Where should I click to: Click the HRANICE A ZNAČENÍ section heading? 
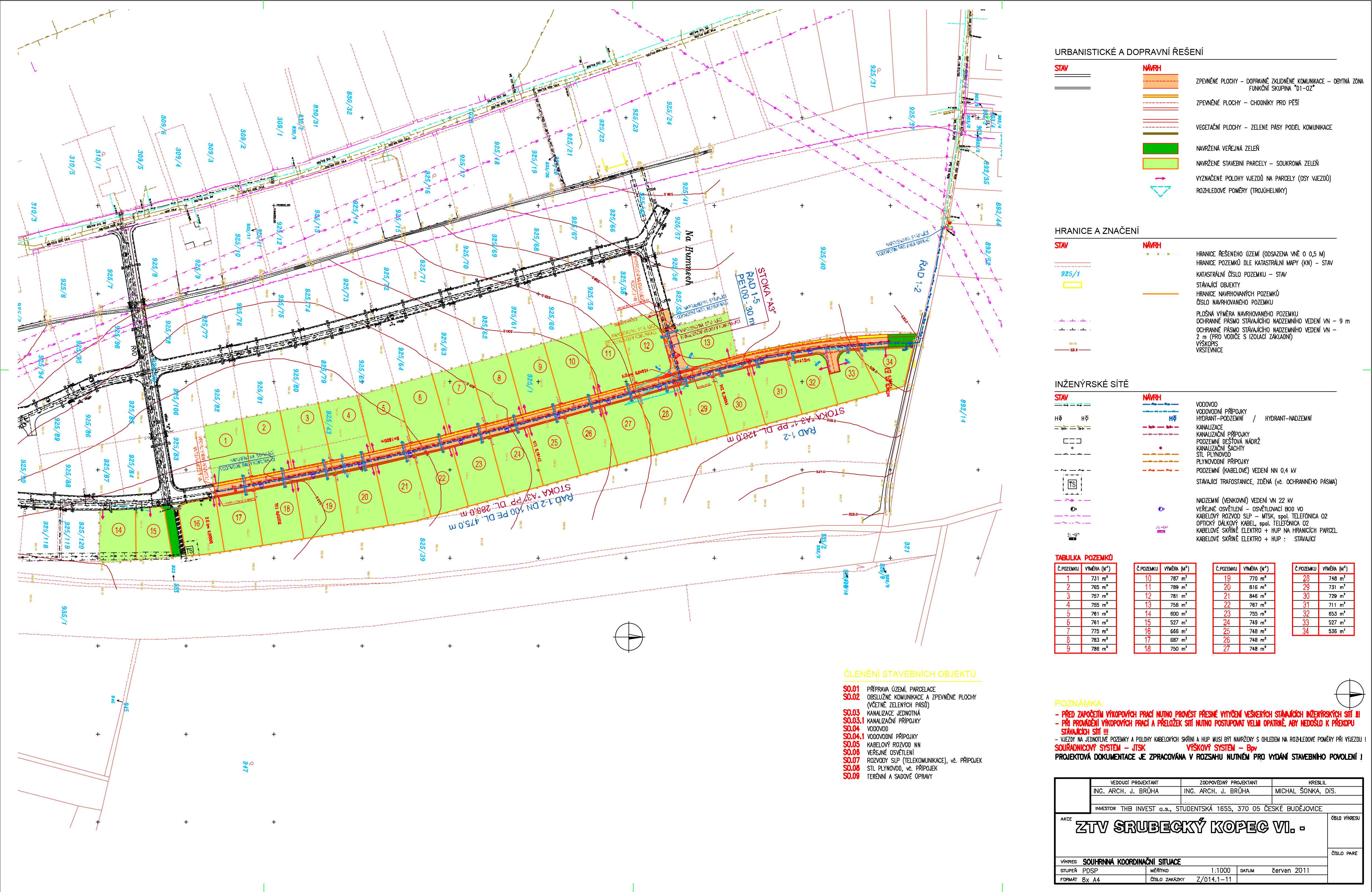[1096, 231]
